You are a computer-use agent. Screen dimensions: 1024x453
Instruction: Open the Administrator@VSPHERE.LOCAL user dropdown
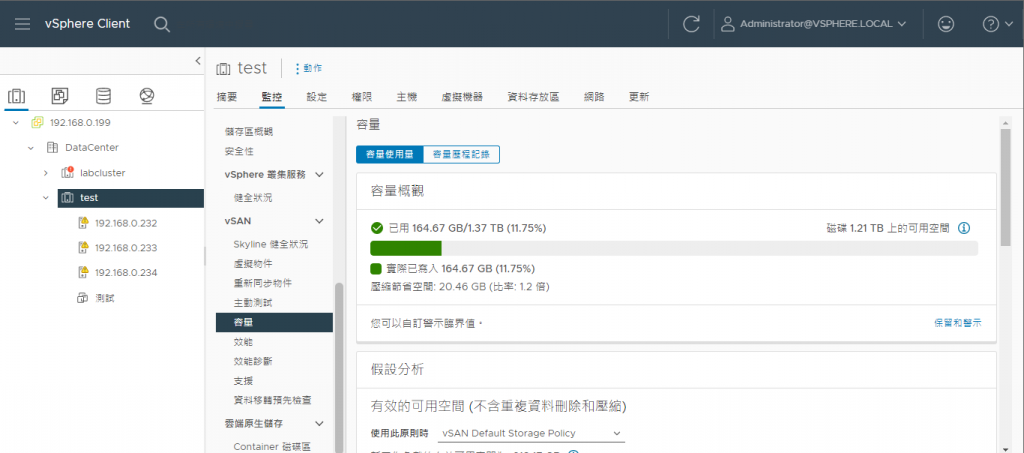pos(814,24)
